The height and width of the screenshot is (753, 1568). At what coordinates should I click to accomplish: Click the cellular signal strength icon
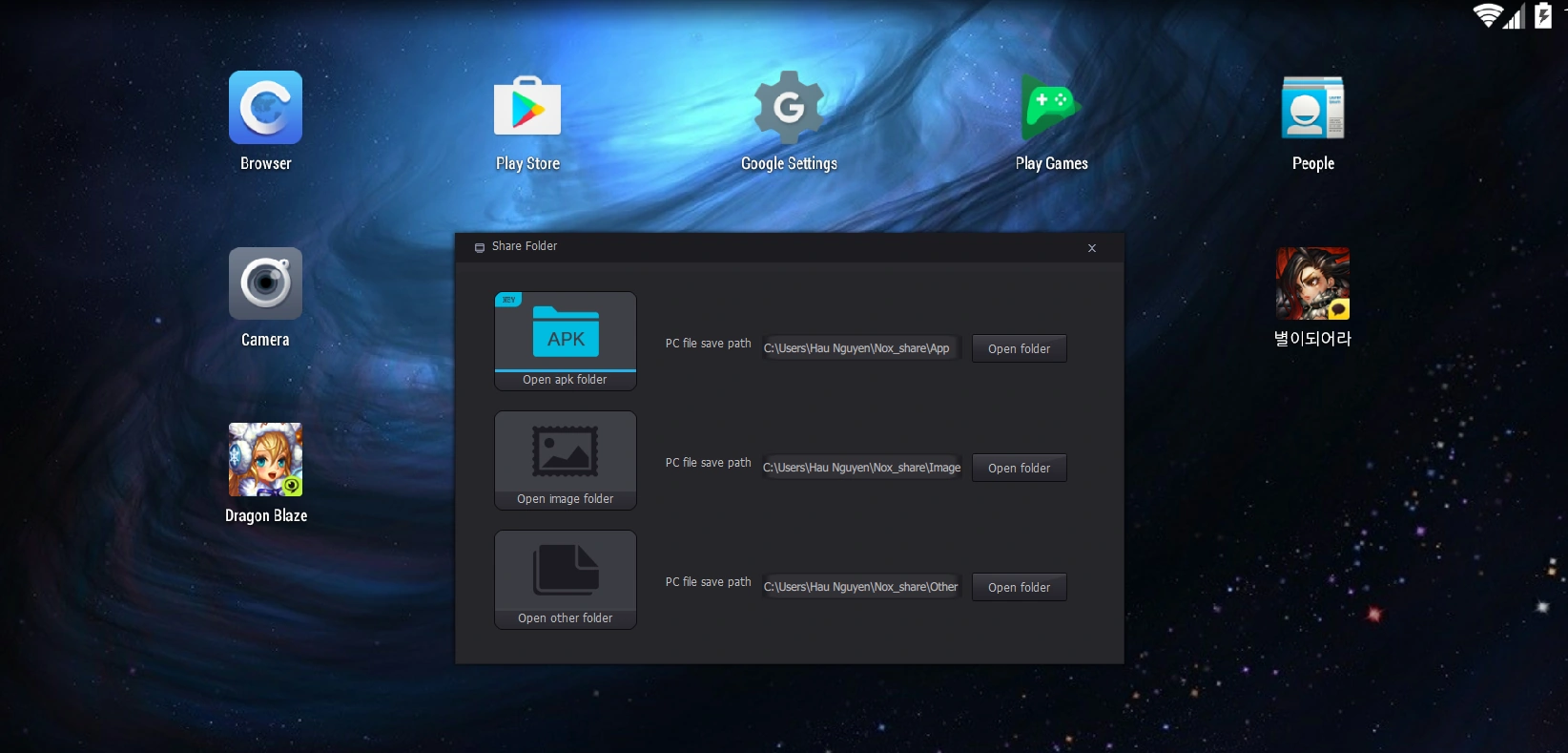click(x=1514, y=15)
